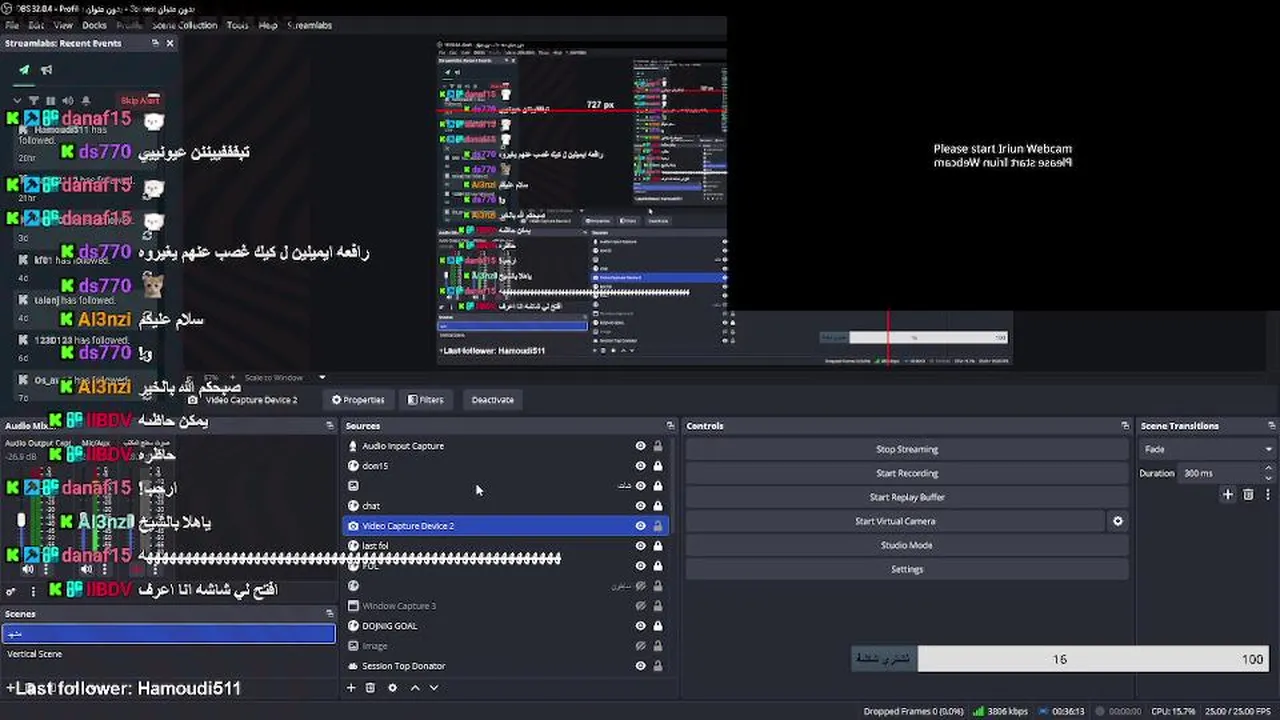
Task: Open the Scene Collection menu
Action: (184, 25)
